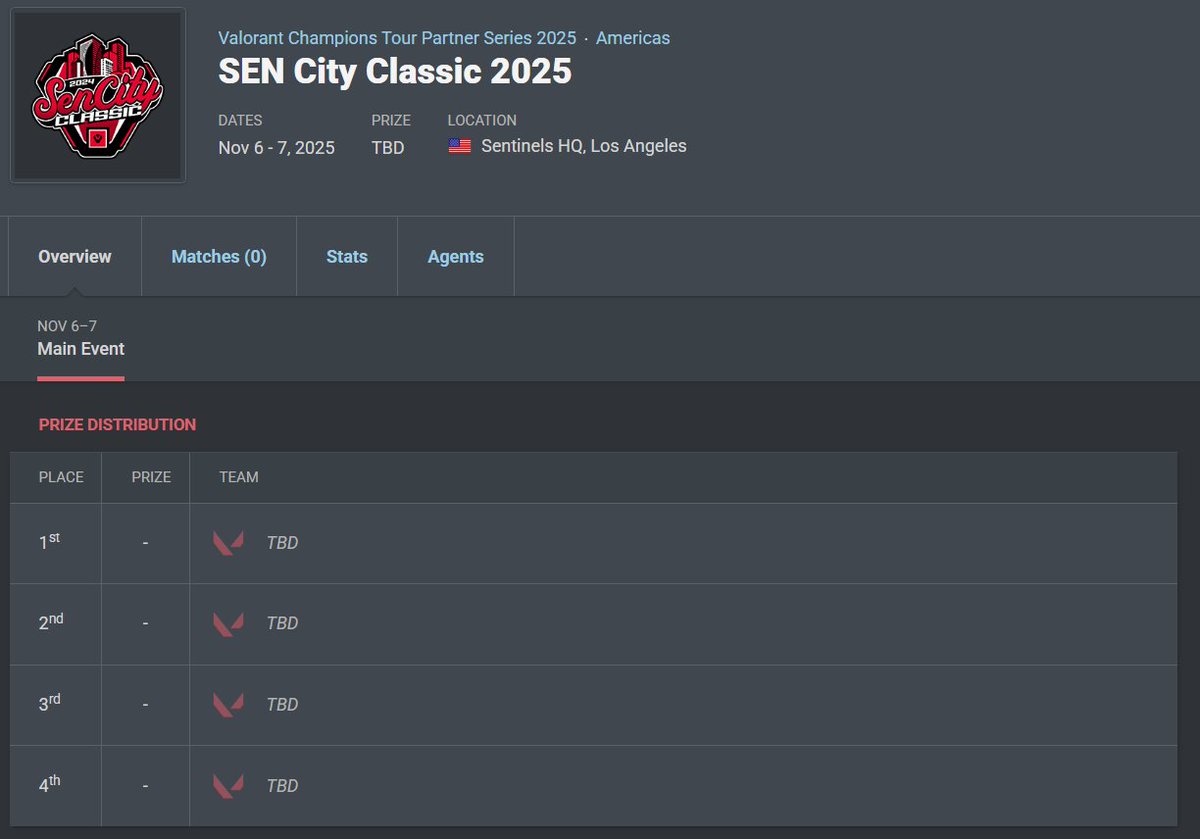Click the TBD team in 1st place
1200x839 pixels.
point(282,543)
